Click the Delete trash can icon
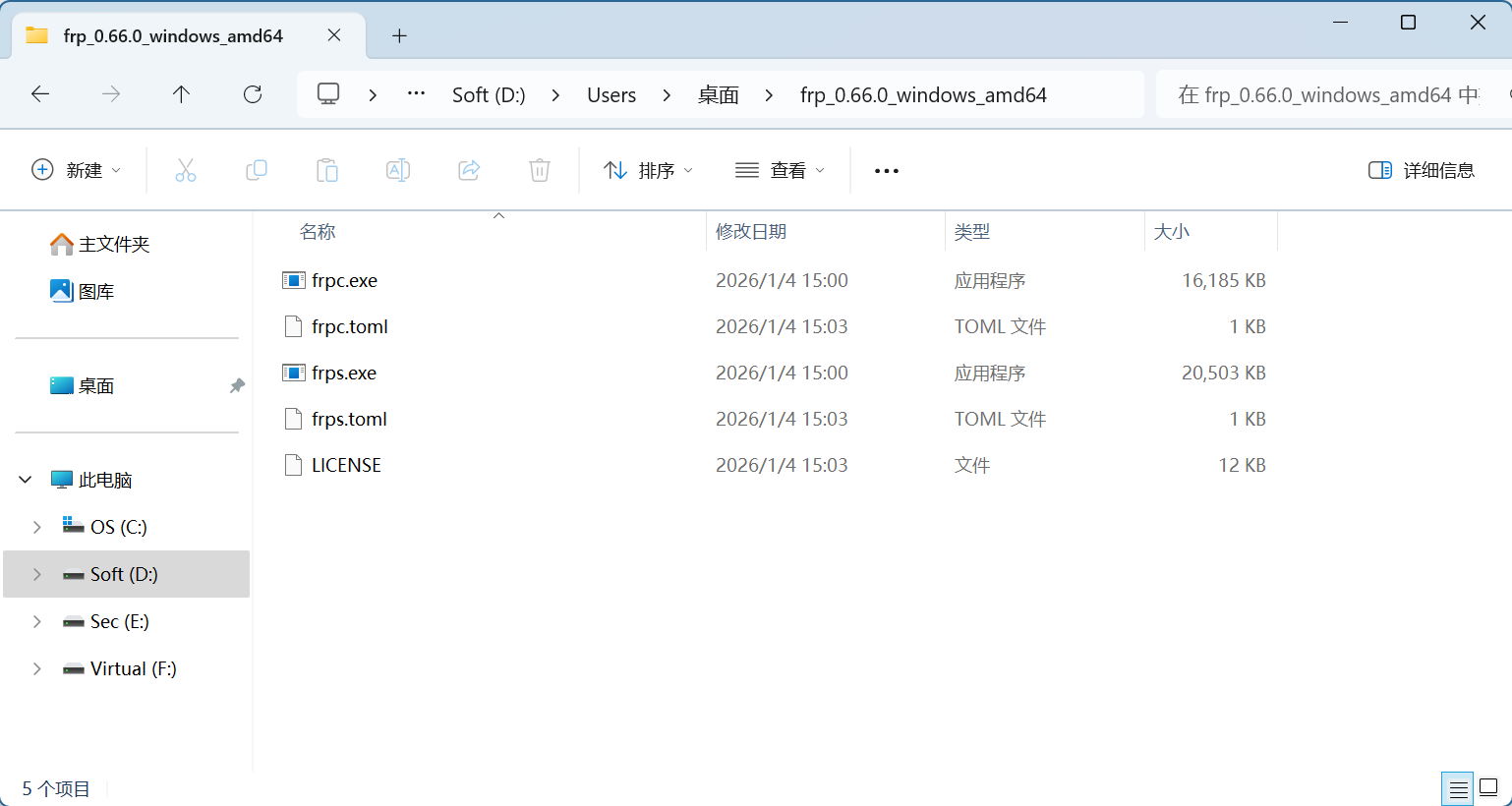The height and width of the screenshot is (806, 1512). coord(540,170)
